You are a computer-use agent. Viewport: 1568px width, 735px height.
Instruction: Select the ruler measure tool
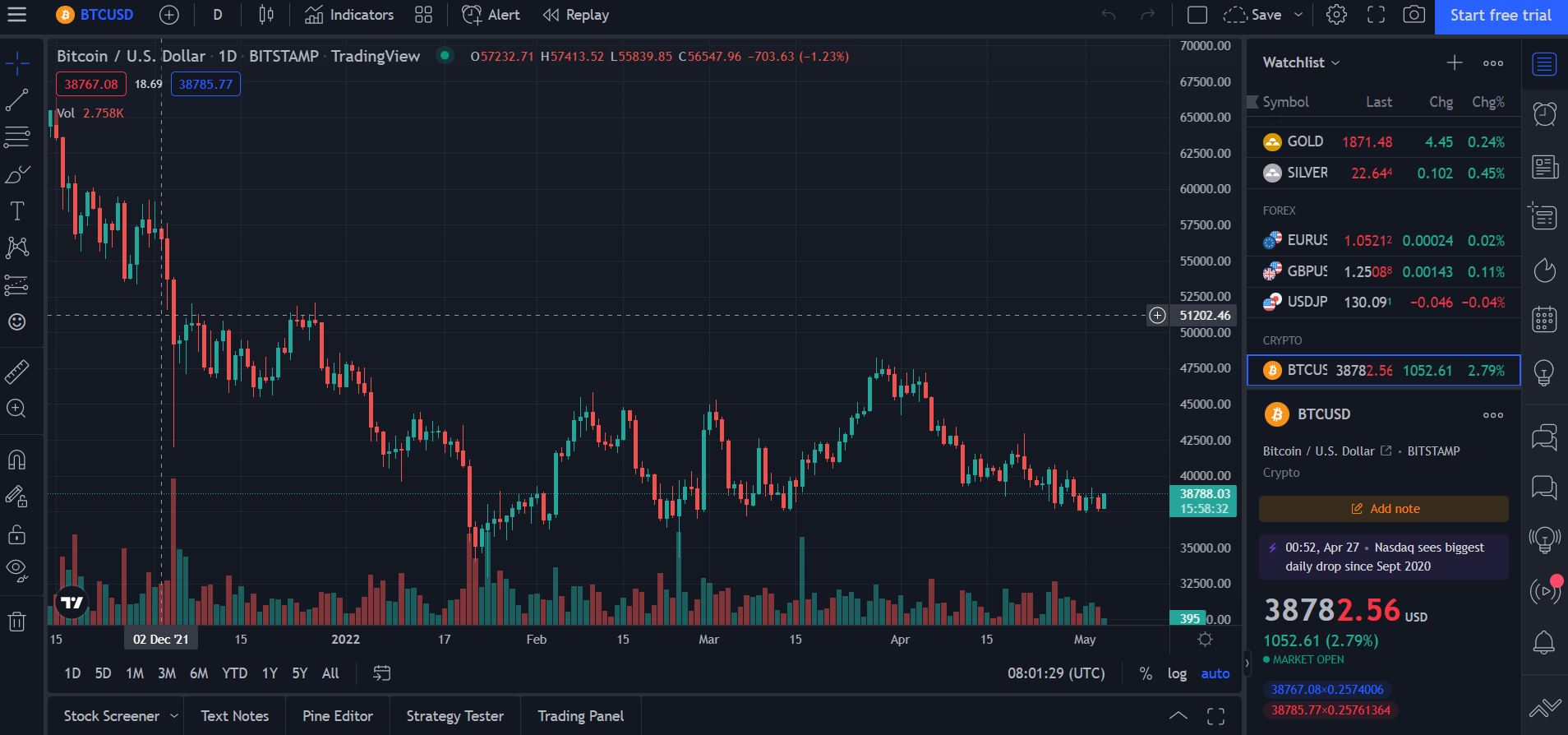pyautogui.click(x=17, y=372)
